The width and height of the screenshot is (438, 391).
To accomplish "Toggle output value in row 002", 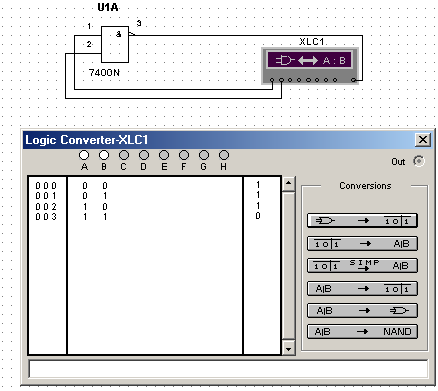I will click(258, 206).
